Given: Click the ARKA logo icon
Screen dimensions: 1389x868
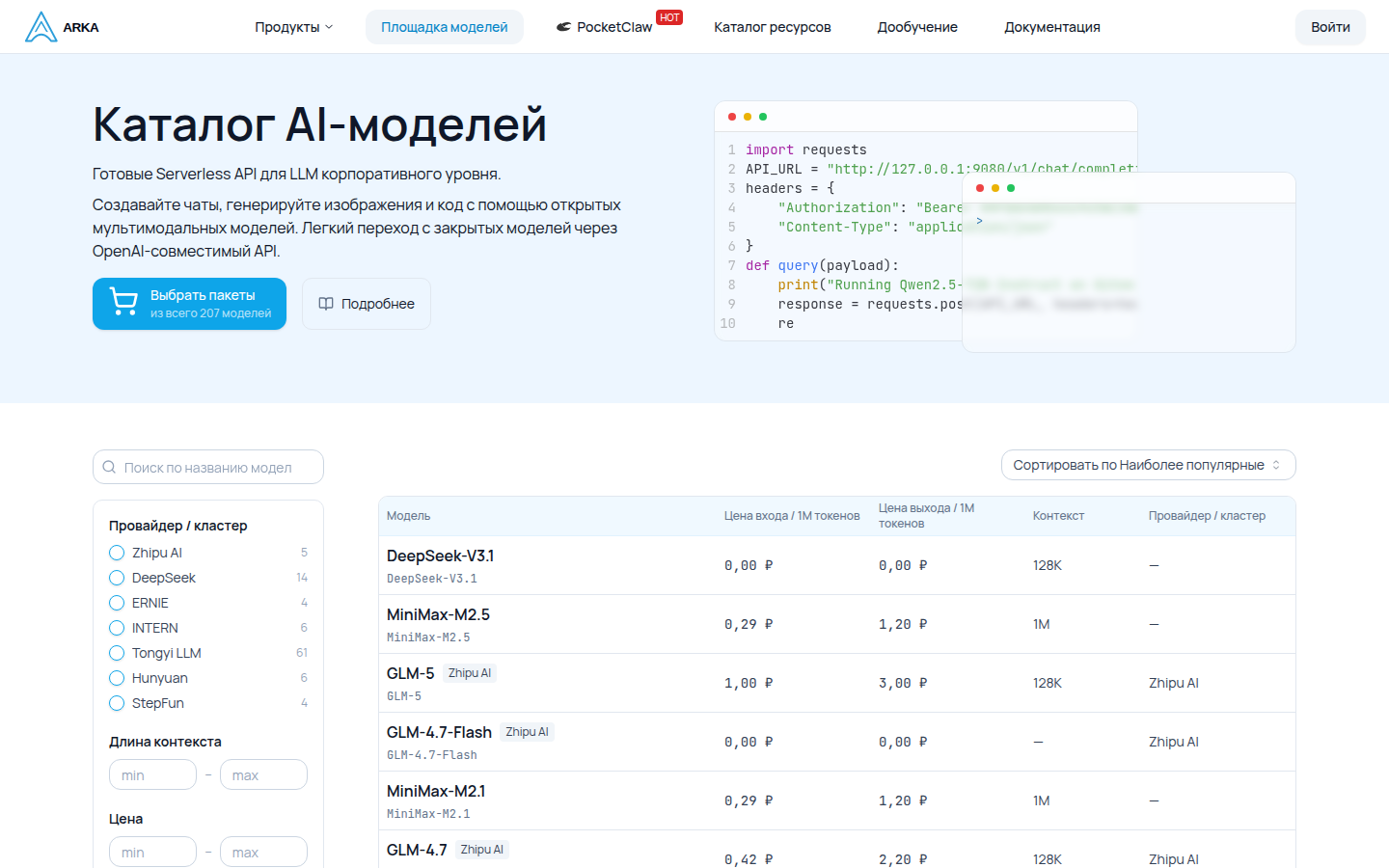Looking at the screenshot, I should click(41, 27).
